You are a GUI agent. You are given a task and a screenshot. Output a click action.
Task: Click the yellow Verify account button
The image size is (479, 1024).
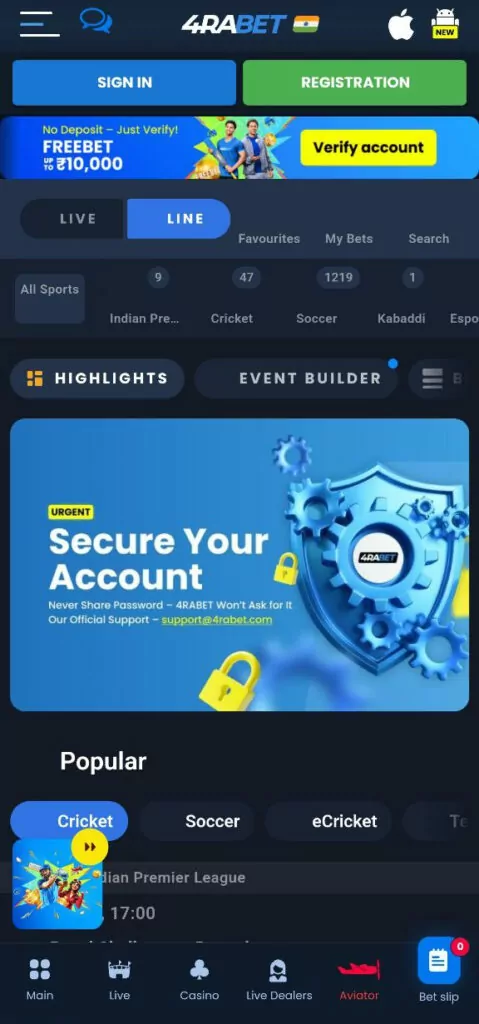tap(369, 148)
